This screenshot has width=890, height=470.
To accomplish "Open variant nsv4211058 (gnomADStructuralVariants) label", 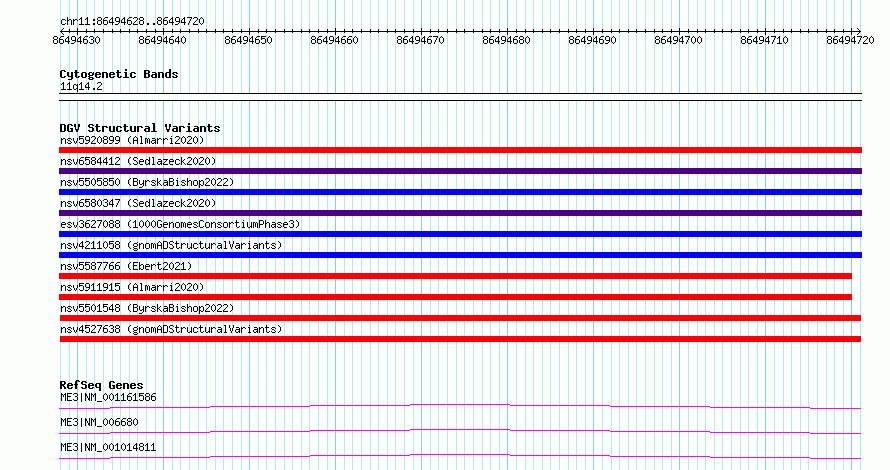I will pyautogui.click(x=171, y=245).
